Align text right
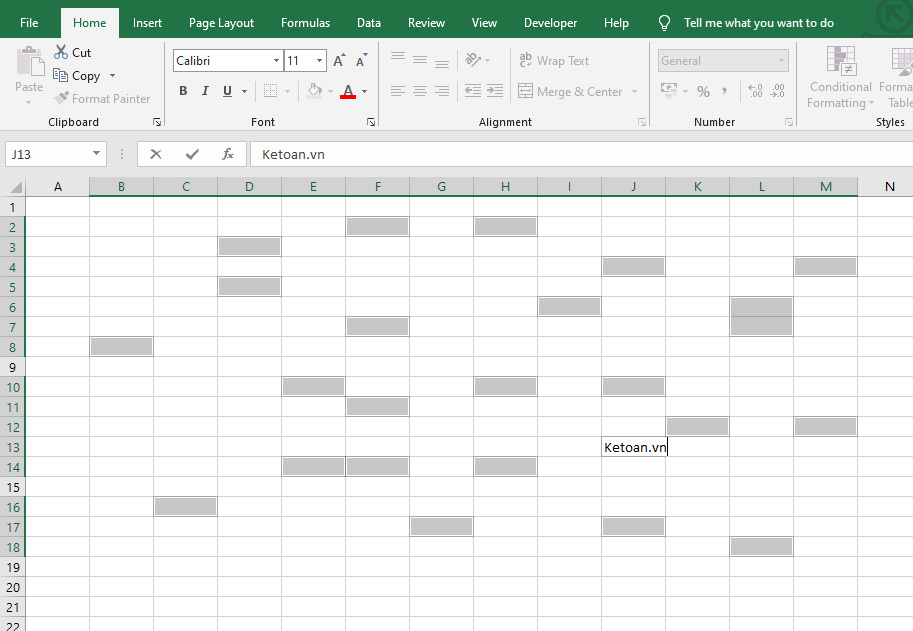 click(442, 91)
